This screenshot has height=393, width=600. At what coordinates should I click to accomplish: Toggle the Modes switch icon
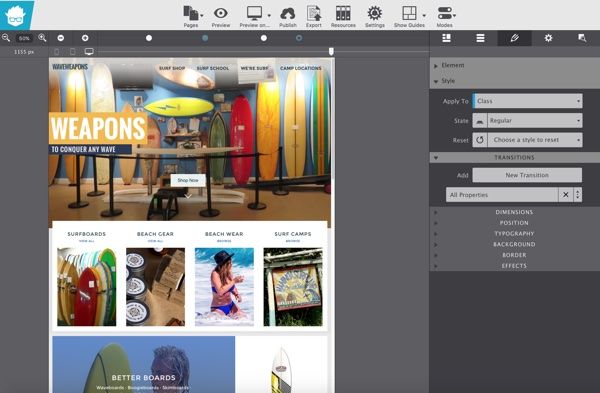click(x=445, y=13)
